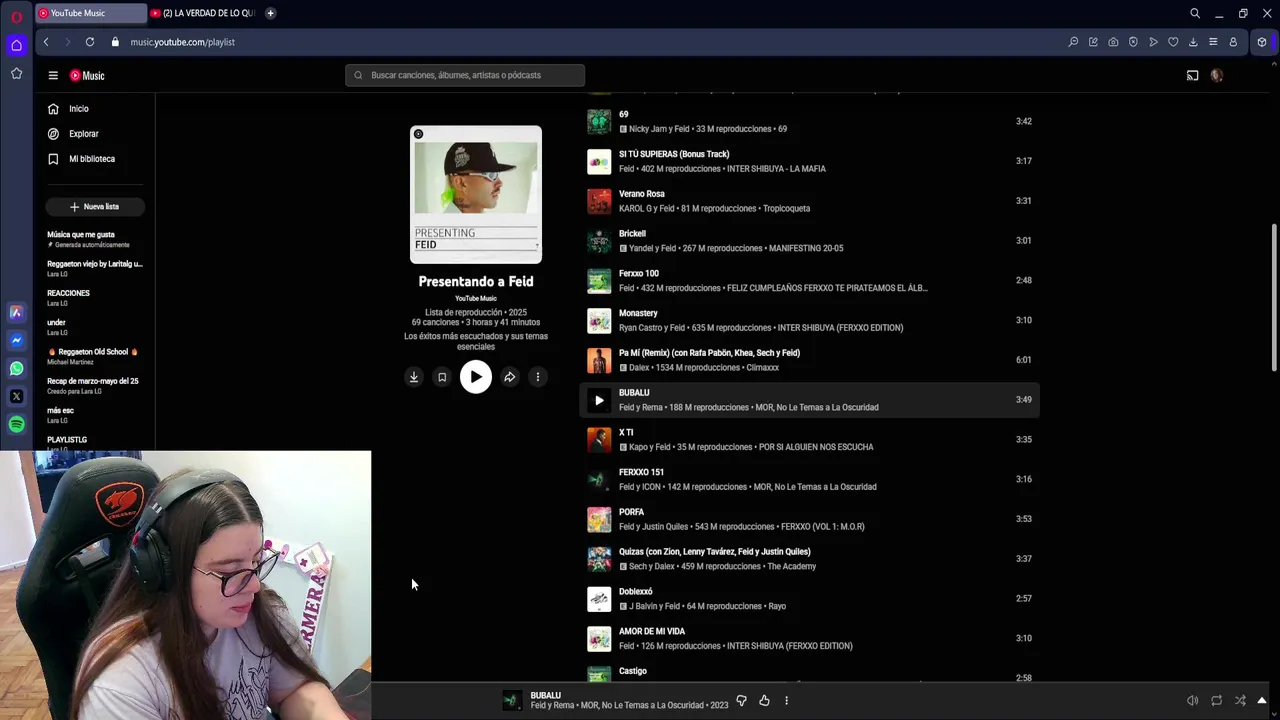Open Opera edit page pencil icon
The image size is (1280, 720).
pos(1093,42)
